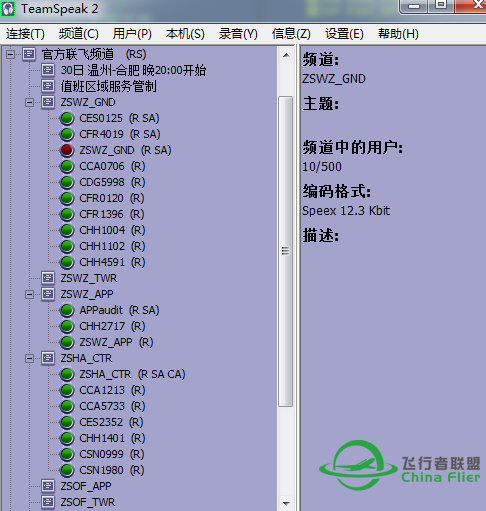486x511 pixels.
Task: Open the 录音(Y) menu
Action: click(x=238, y=34)
